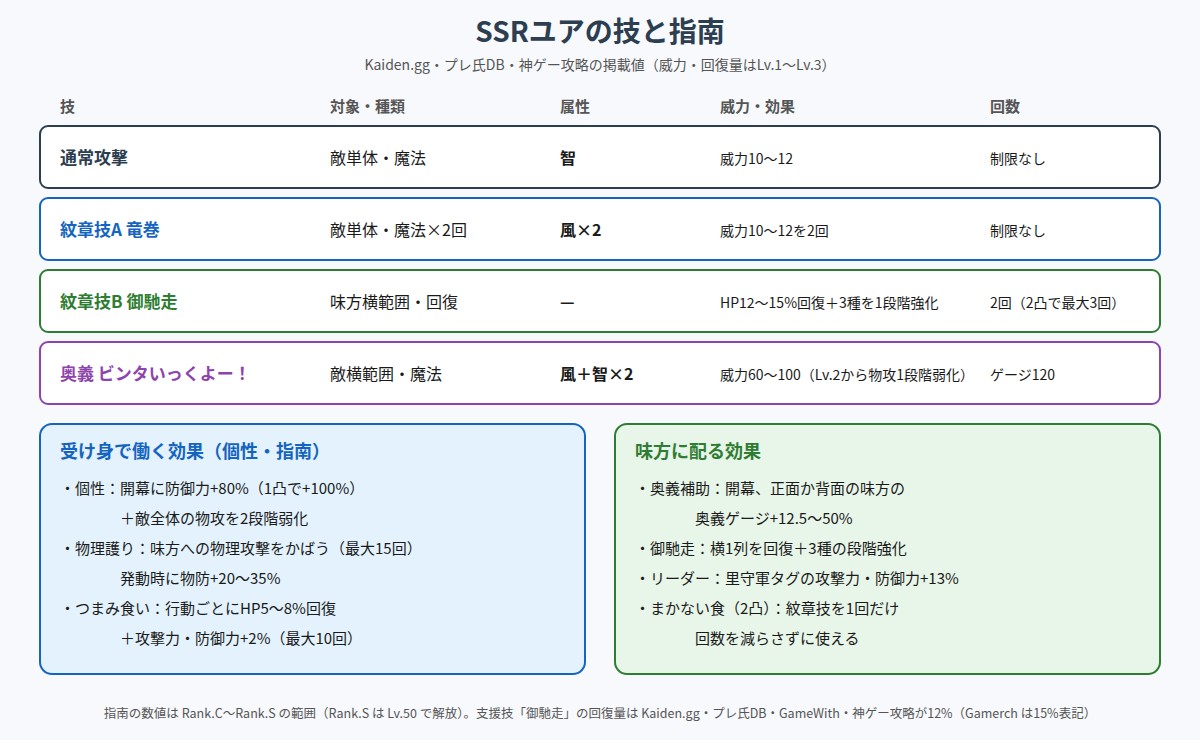Click line '・個性：開幕に防御力+80%（1凸で+100%）'
1200x740 pixels.
click(209, 489)
